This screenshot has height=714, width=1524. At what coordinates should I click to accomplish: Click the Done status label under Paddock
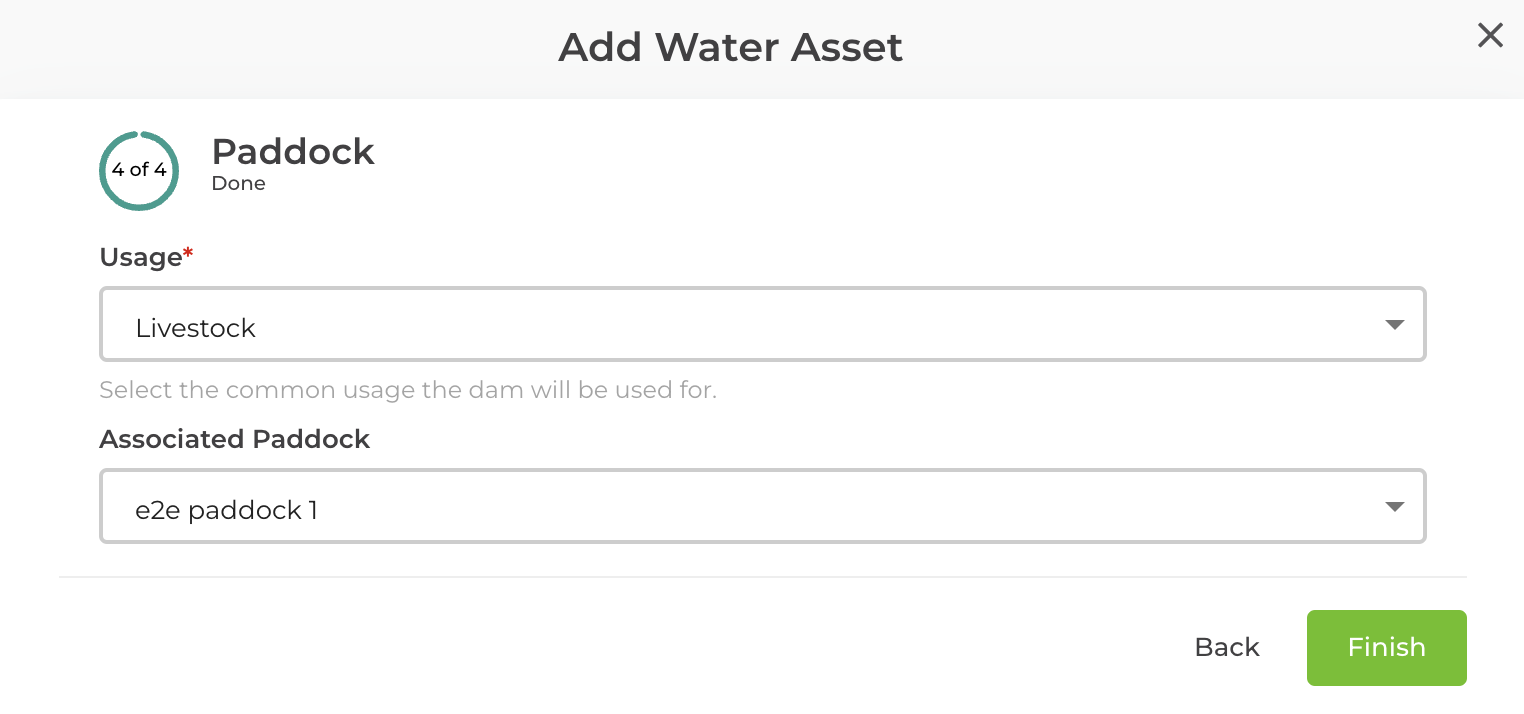coord(238,183)
